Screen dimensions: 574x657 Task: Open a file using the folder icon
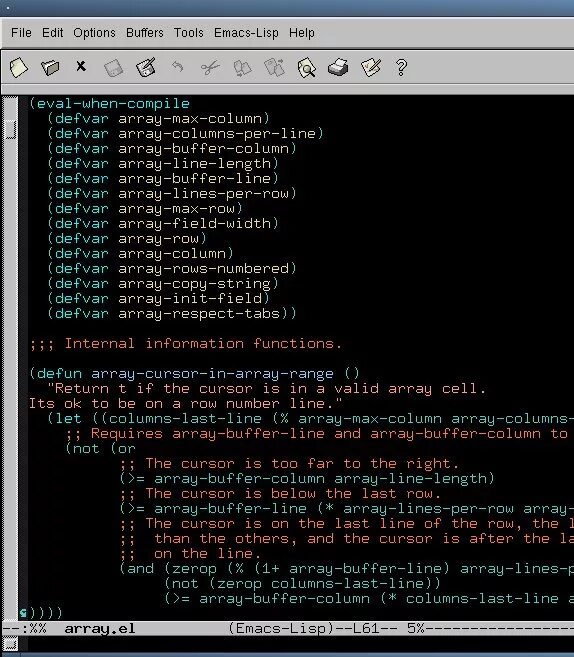pyautogui.click(x=50, y=67)
